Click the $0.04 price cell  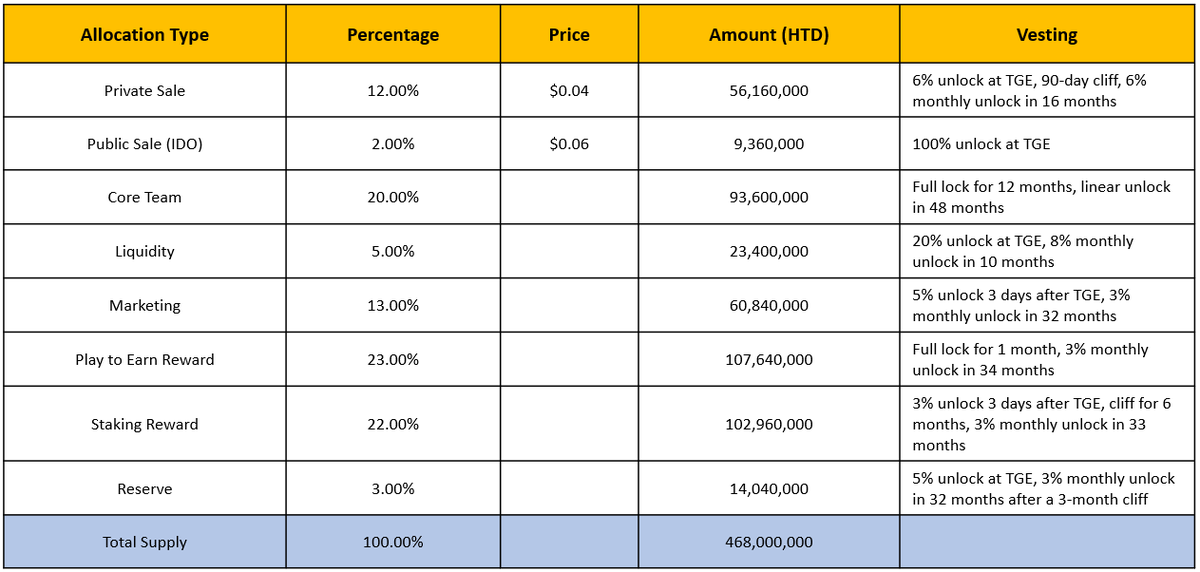569,91
